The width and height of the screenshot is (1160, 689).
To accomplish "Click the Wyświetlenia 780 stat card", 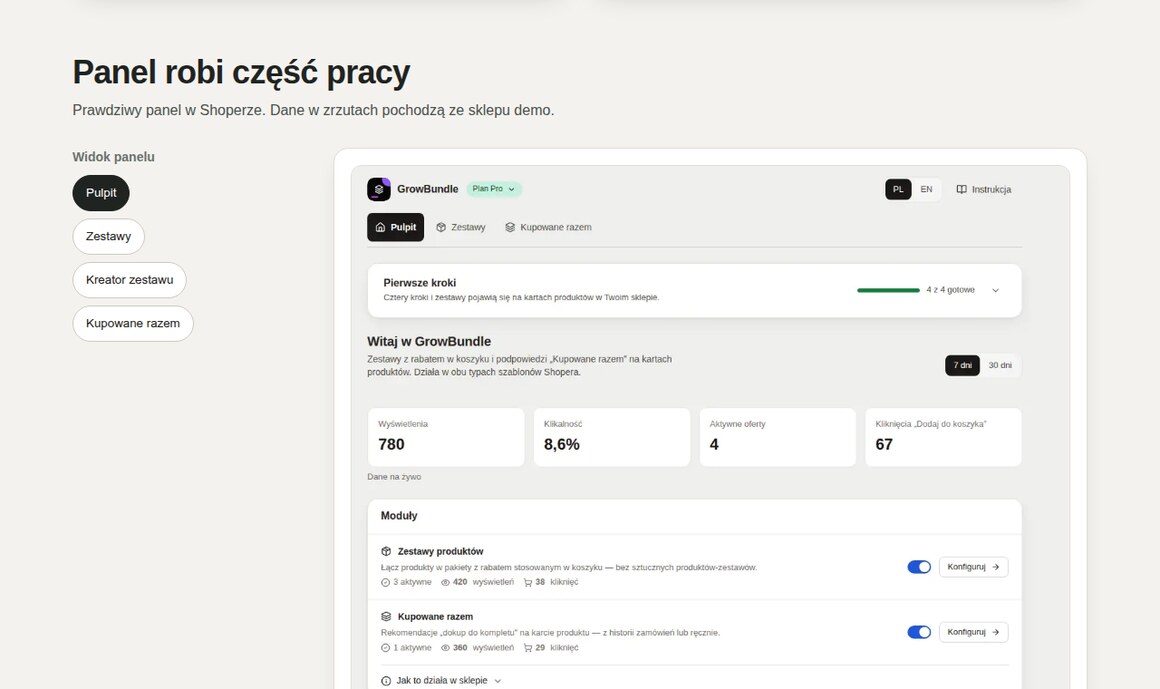I will pos(446,437).
